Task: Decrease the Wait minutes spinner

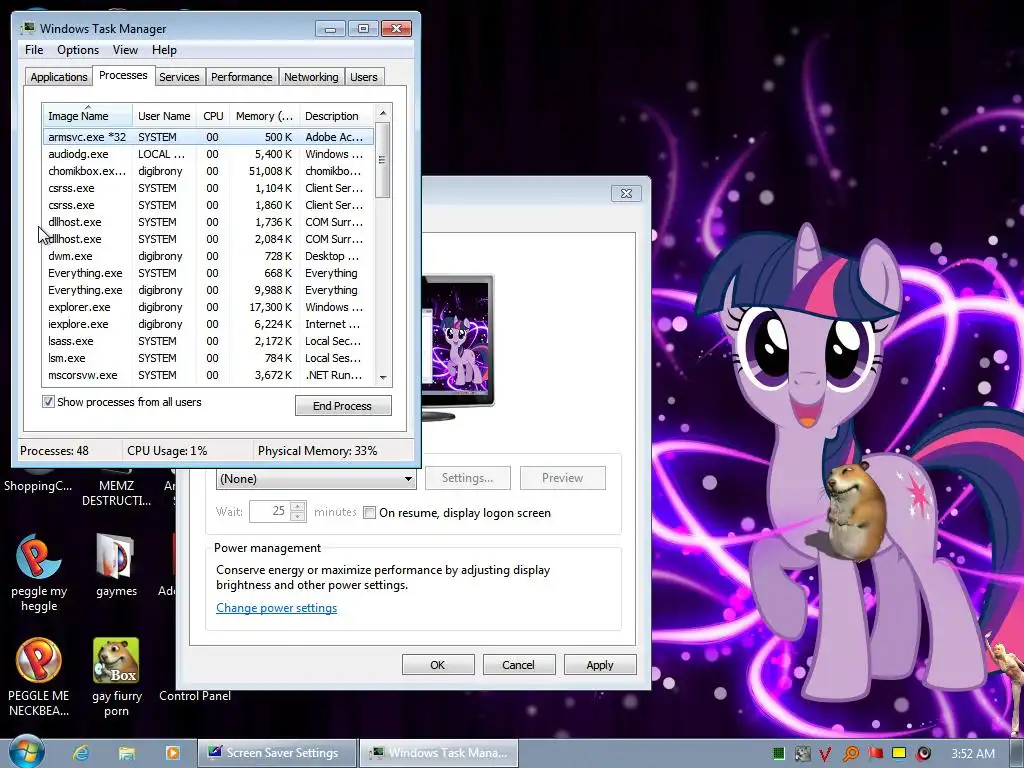Action: [x=298, y=517]
